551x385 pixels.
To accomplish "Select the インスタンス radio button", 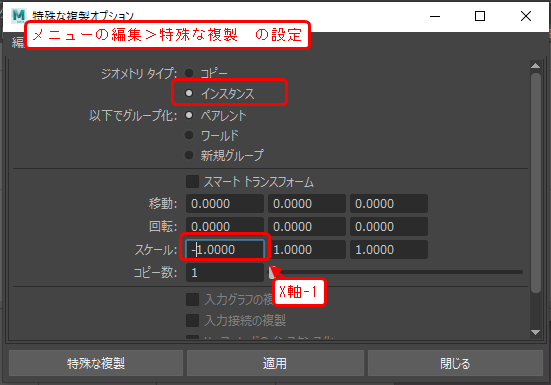I will point(189,93).
